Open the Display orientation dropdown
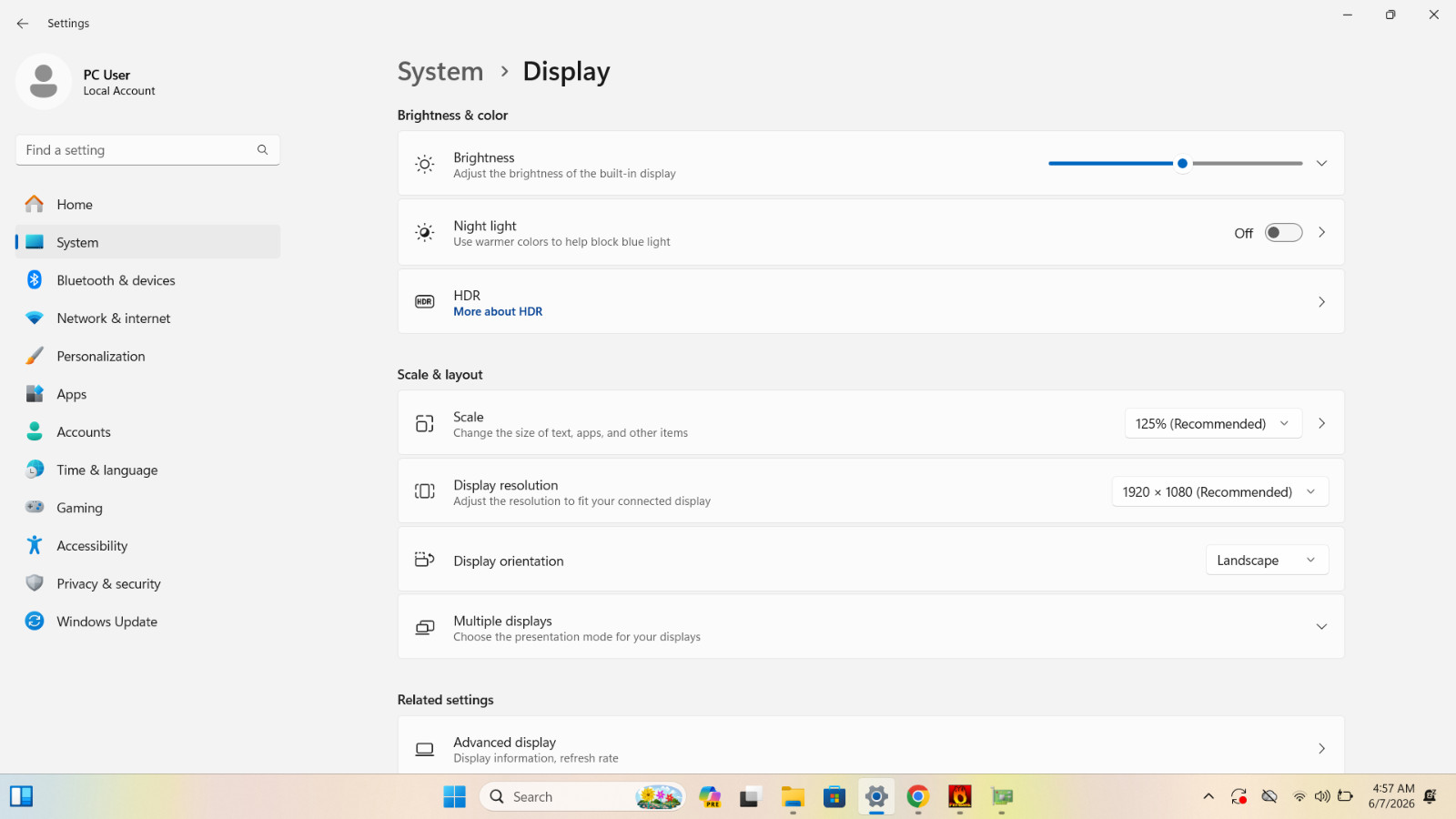 coord(1267,561)
